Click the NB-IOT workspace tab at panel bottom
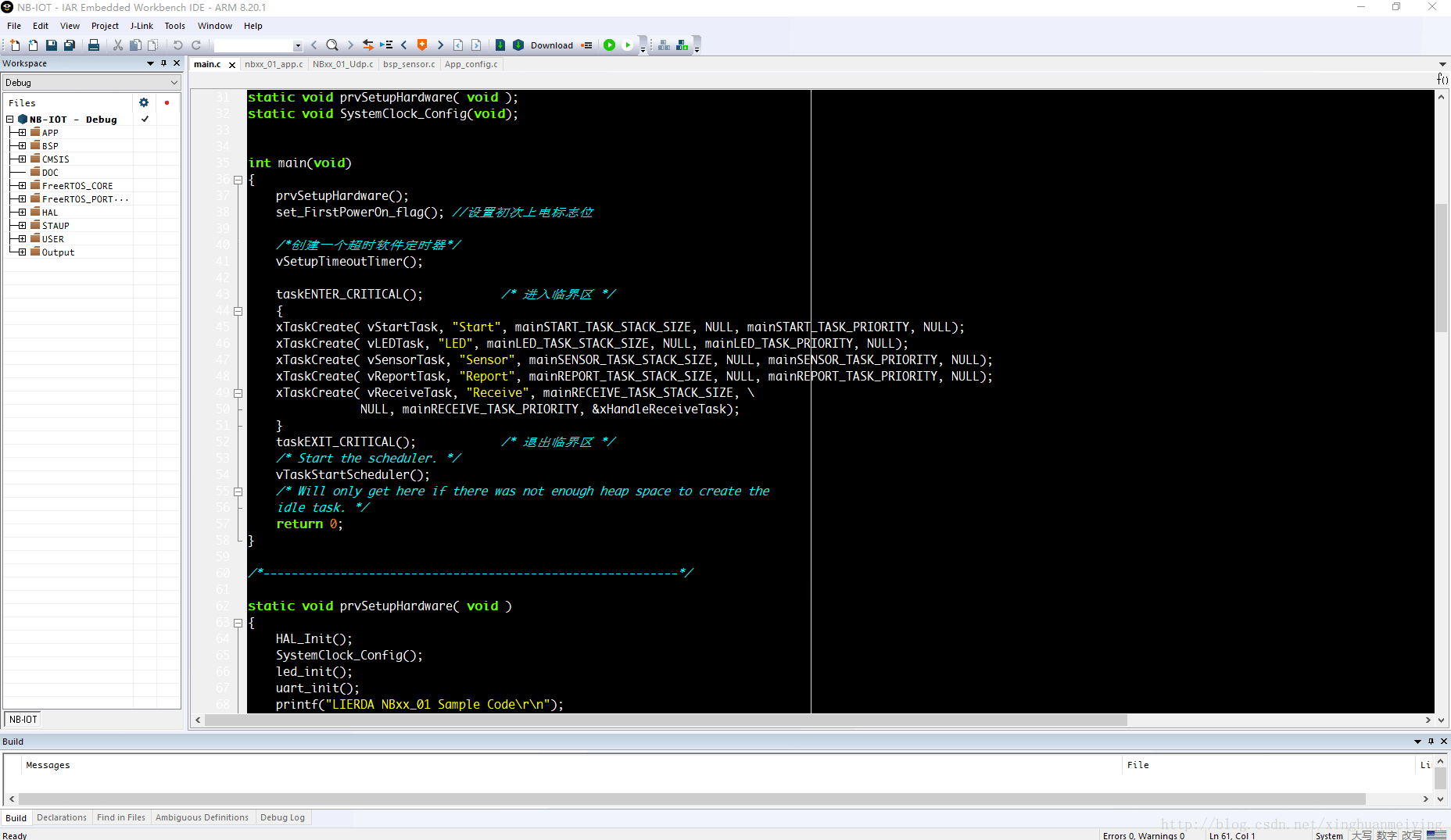 click(x=23, y=720)
